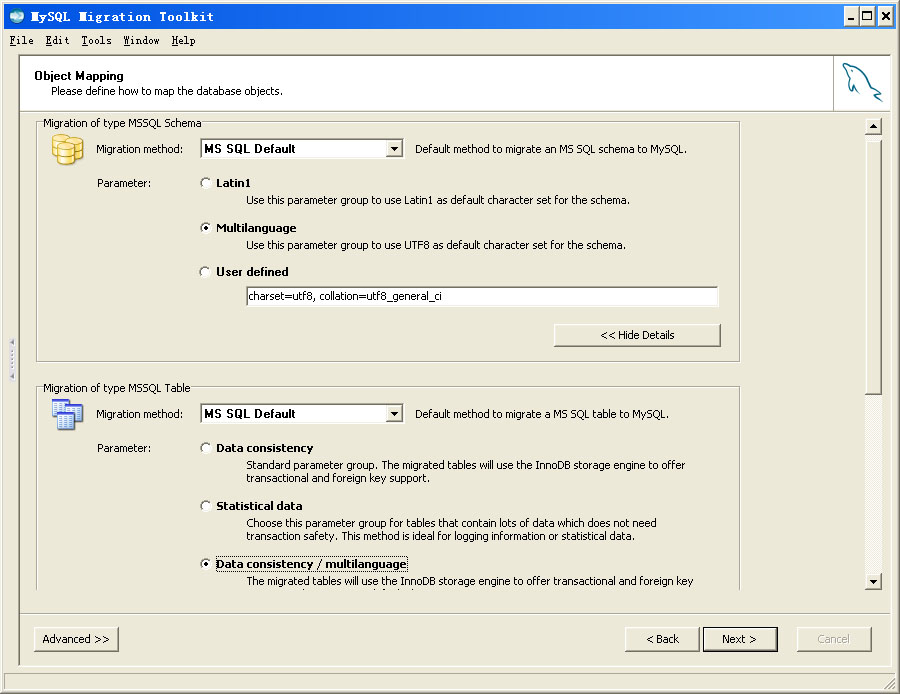Click the scrollbar up arrow
This screenshot has width=900, height=694.
[x=871, y=125]
